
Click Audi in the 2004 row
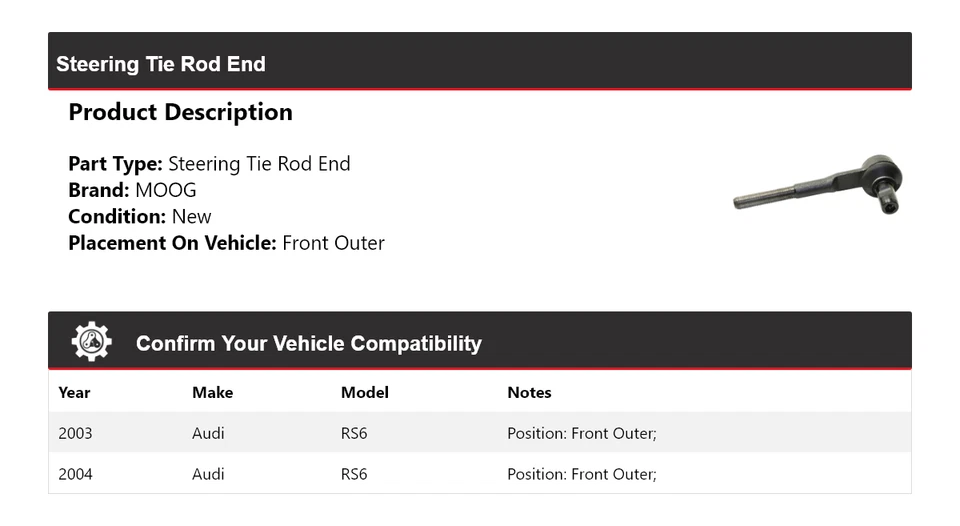(x=208, y=474)
